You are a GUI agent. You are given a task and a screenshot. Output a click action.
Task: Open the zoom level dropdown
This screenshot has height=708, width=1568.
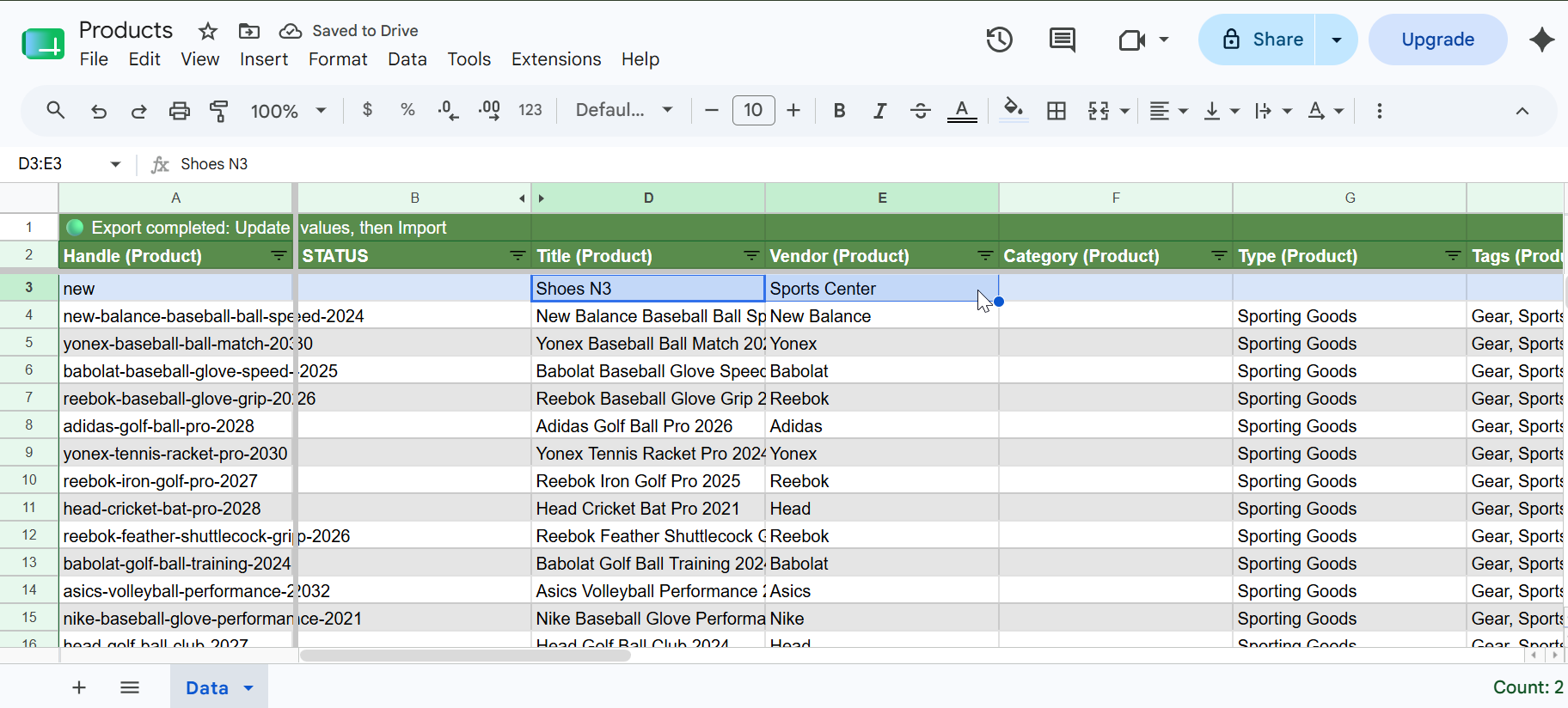coord(288,111)
